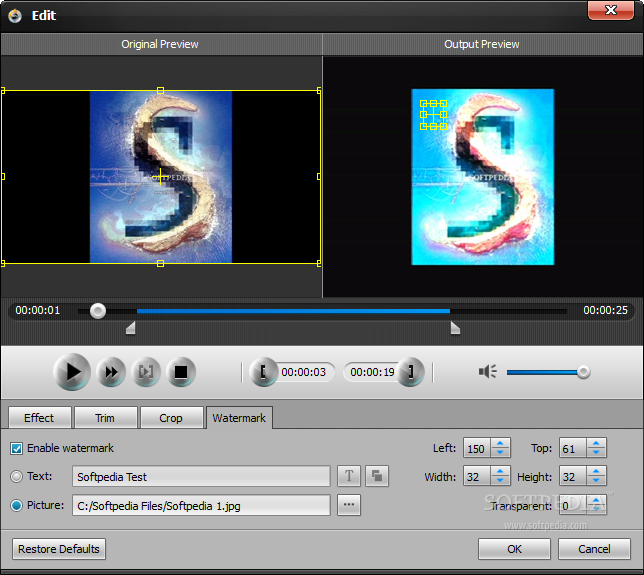The width and height of the screenshot is (644, 575).
Task: Confirm with the OK button
Action: 514,549
